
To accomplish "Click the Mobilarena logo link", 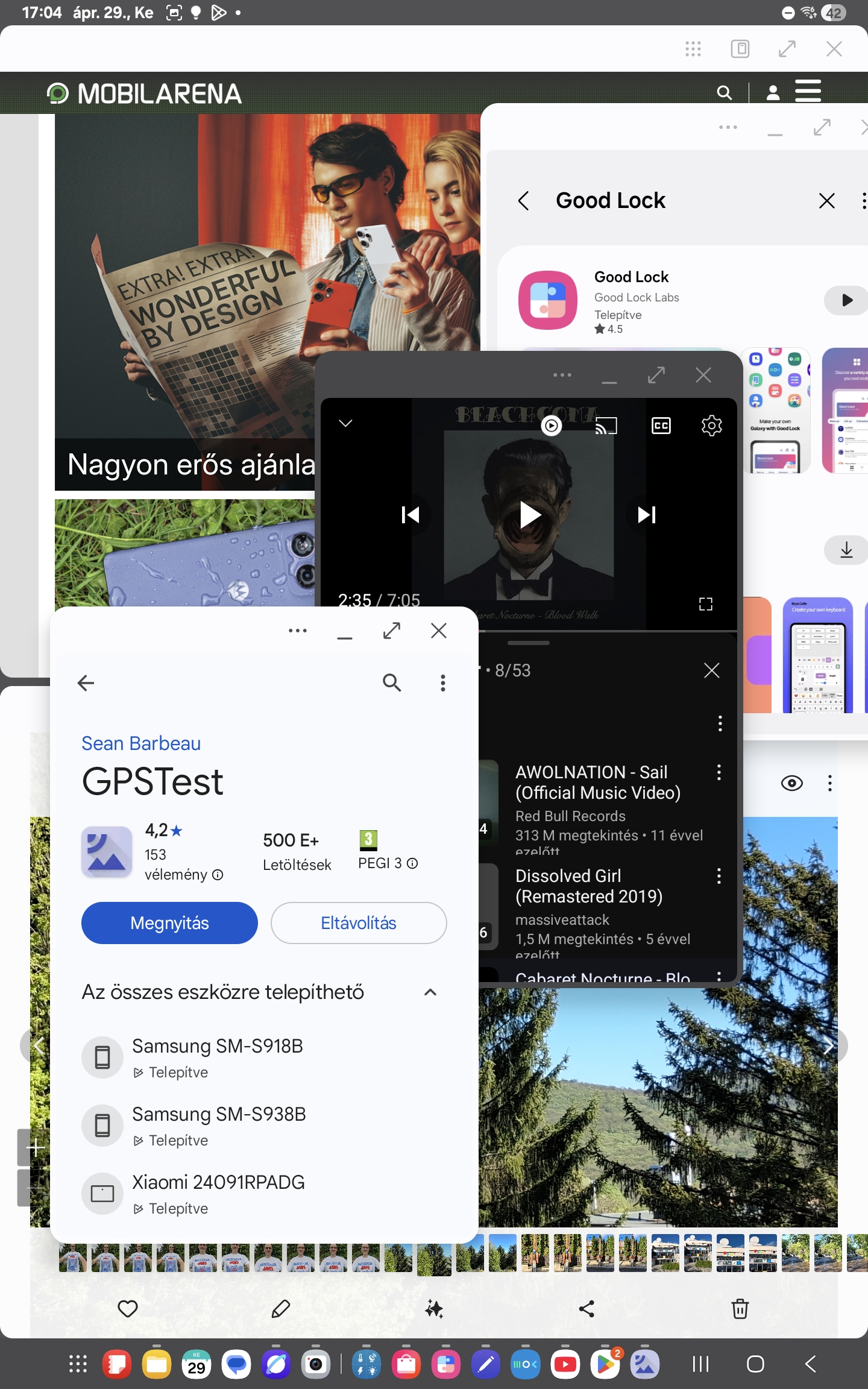I will coord(145,93).
